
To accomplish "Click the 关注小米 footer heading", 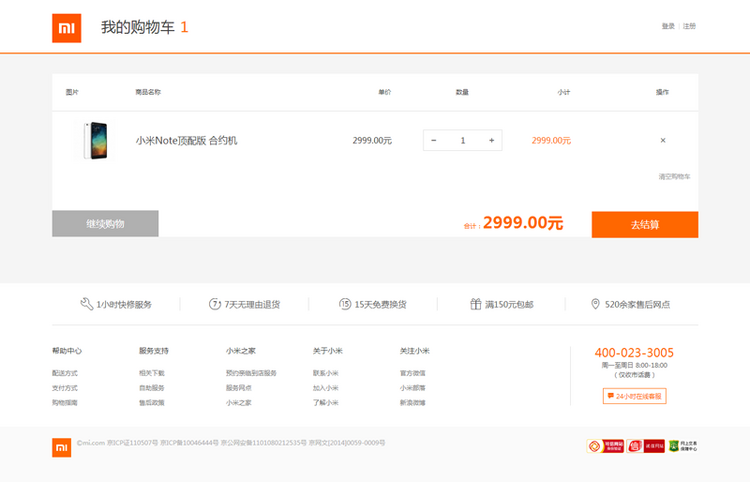I will tap(415, 351).
